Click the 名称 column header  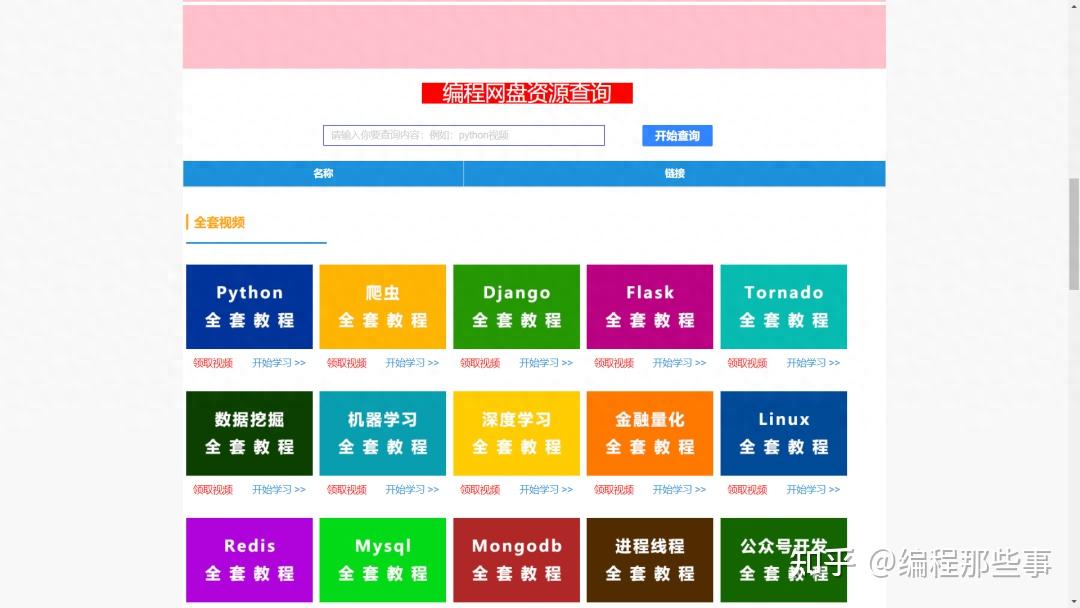323,174
